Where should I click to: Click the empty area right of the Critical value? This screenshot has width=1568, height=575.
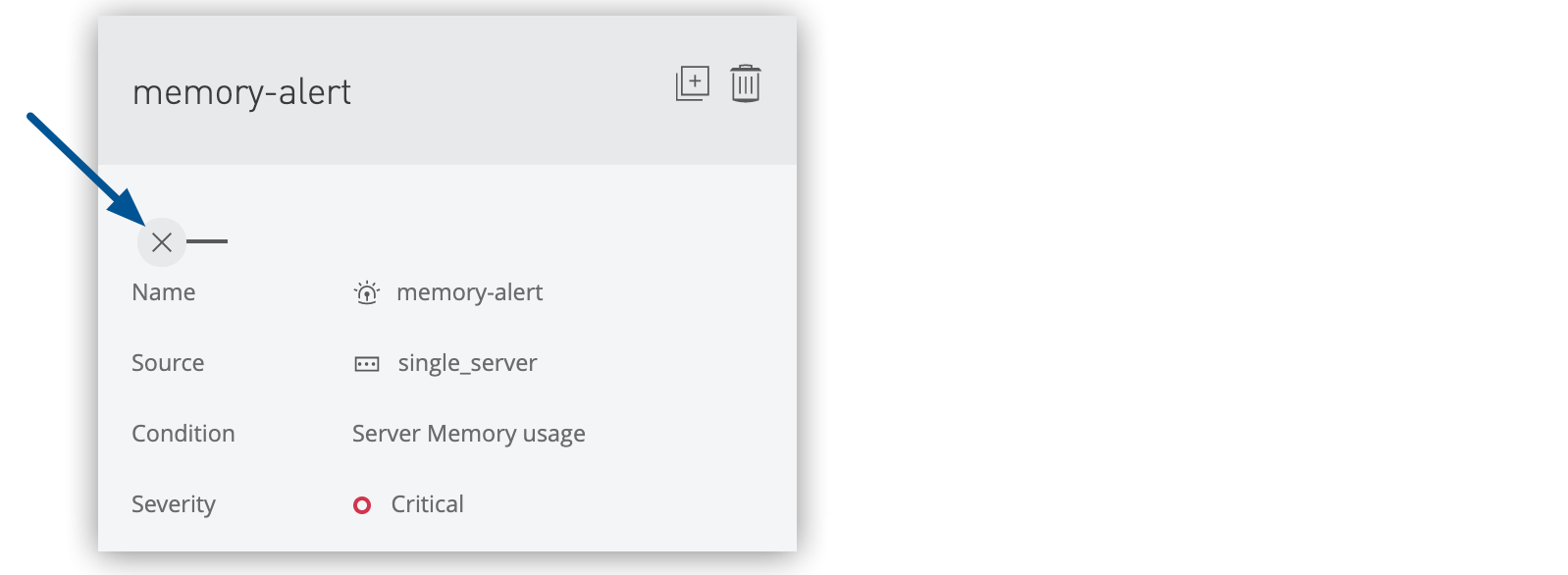pyautogui.click(x=628, y=504)
